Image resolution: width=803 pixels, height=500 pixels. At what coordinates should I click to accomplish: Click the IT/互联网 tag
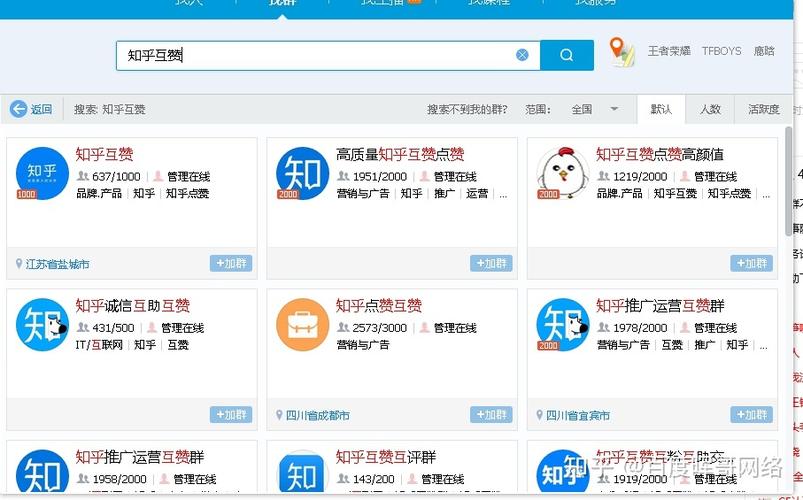point(99,345)
